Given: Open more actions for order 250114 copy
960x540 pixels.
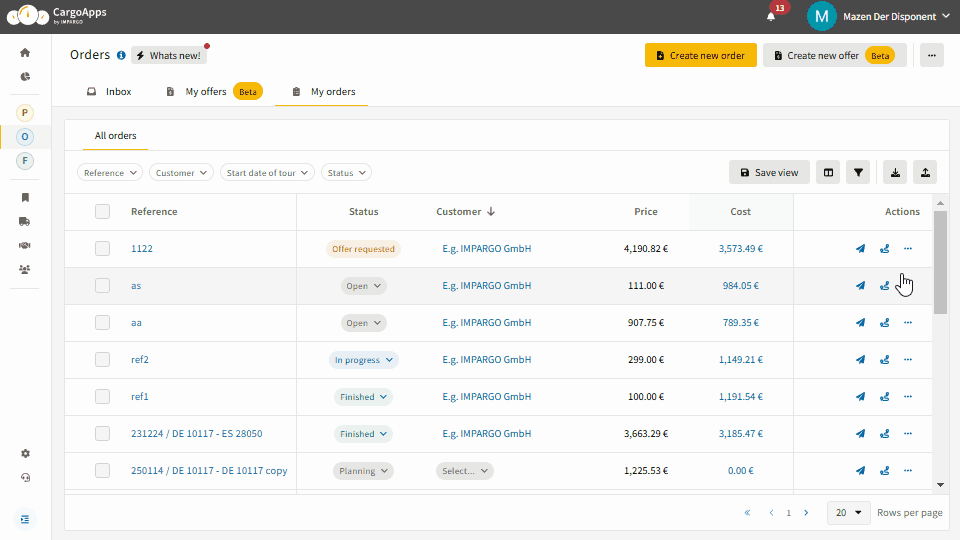Looking at the screenshot, I should pyautogui.click(x=908, y=471).
